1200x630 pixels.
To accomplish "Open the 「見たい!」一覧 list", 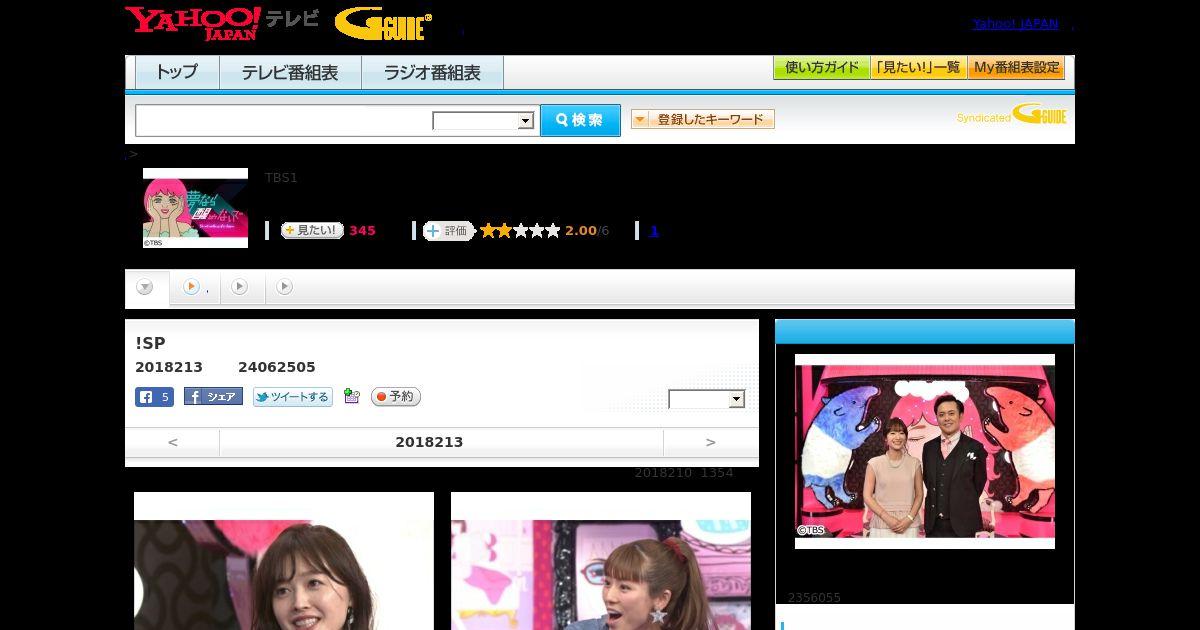I will [918, 68].
